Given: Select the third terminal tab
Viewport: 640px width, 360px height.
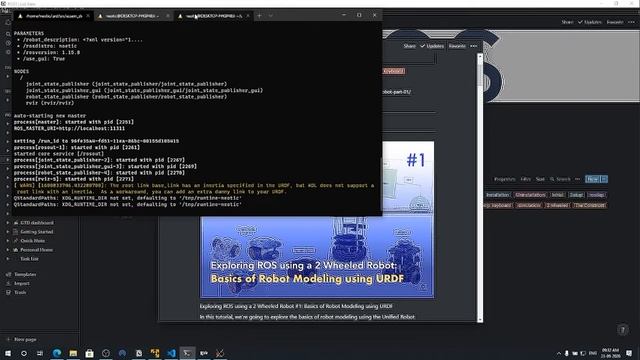Looking at the screenshot, I should click(x=214, y=16).
